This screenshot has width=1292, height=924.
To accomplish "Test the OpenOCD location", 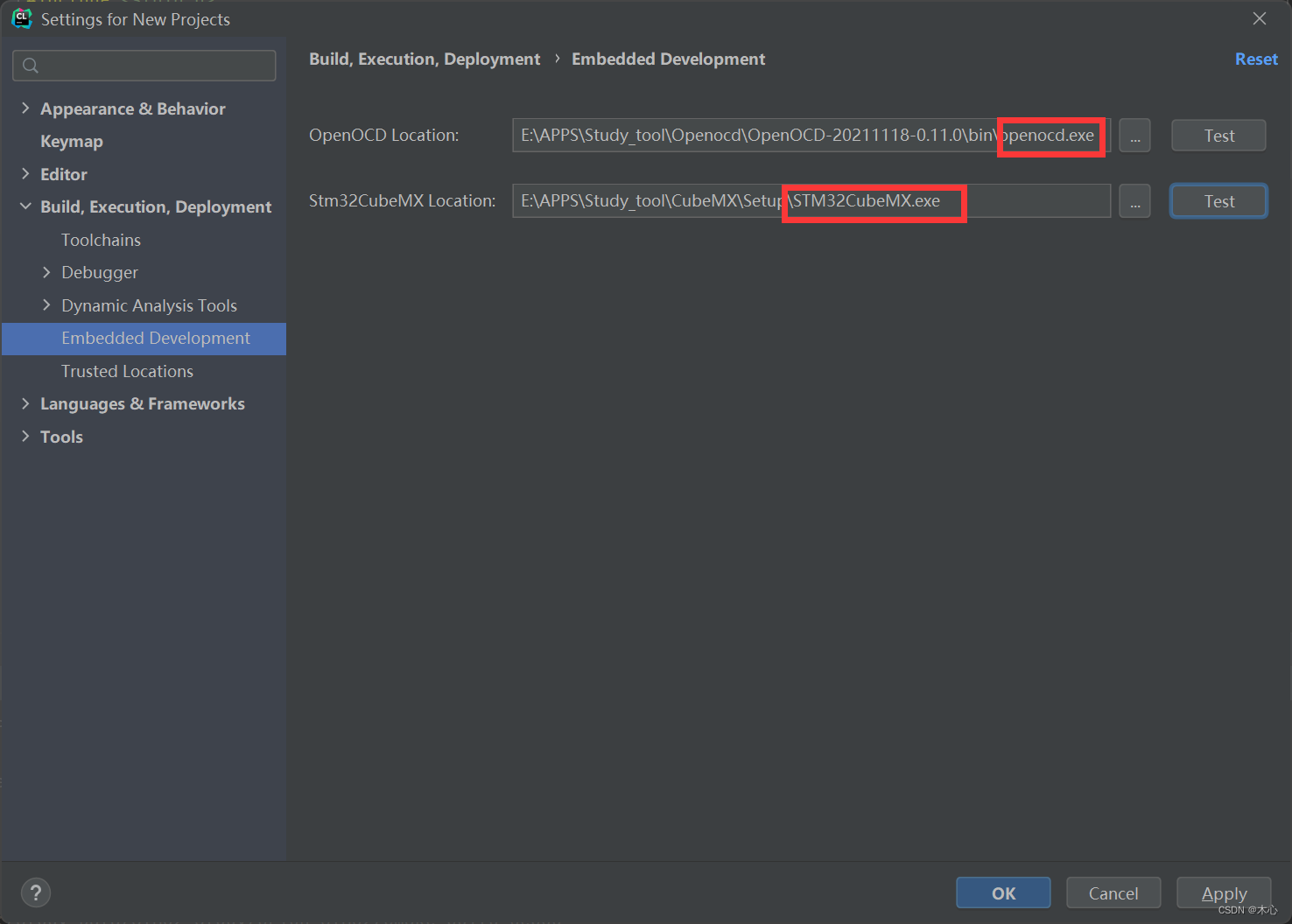I will coord(1218,136).
